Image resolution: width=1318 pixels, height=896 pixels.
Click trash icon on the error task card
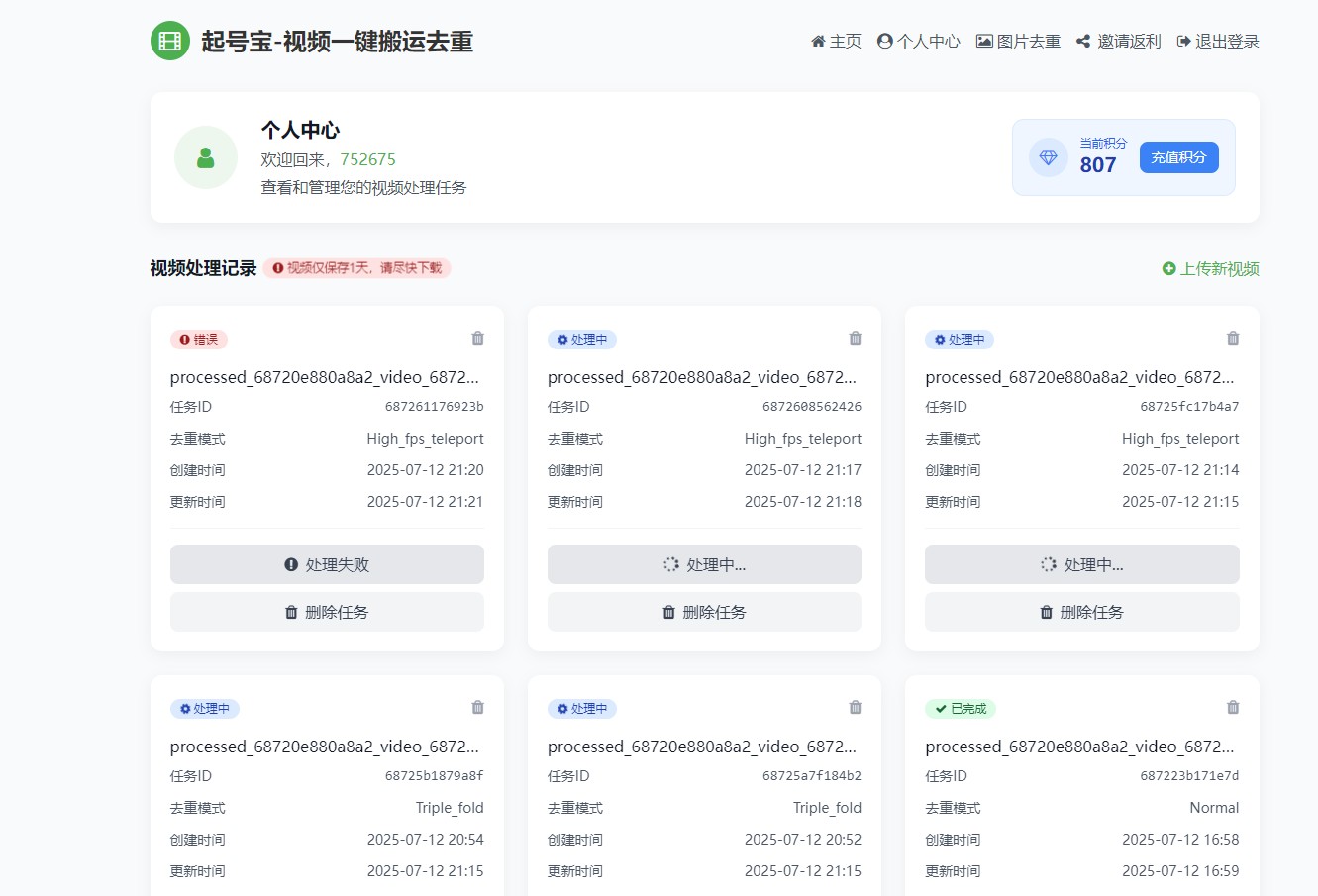point(478,339)
